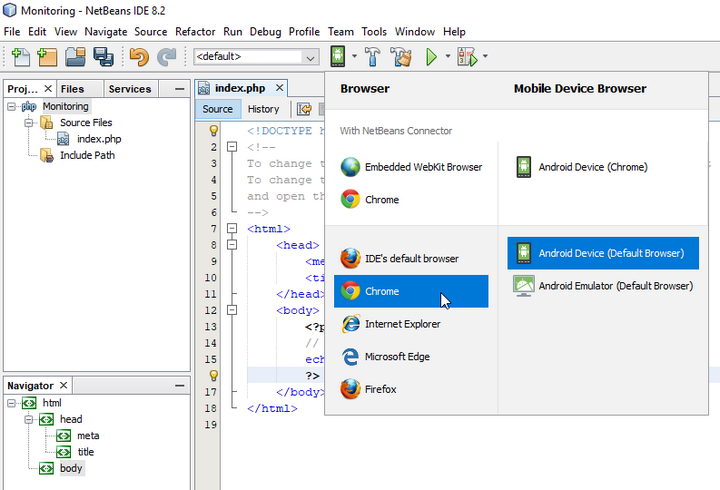Collapse the body fold at line 12
This screenshot has height=490, width=720.
click(x=232, y=310)
